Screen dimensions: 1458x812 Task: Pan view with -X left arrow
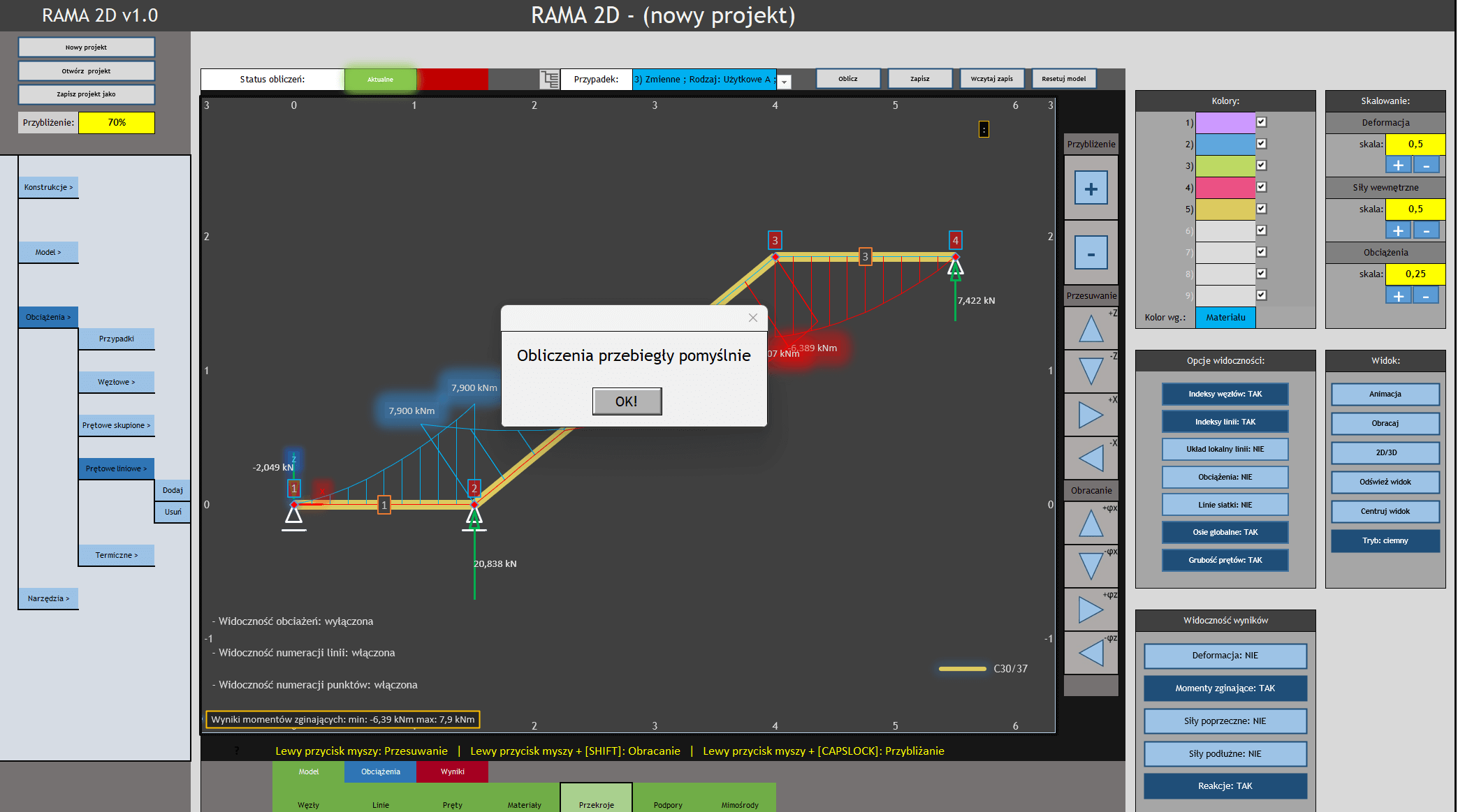[1091, 458]
